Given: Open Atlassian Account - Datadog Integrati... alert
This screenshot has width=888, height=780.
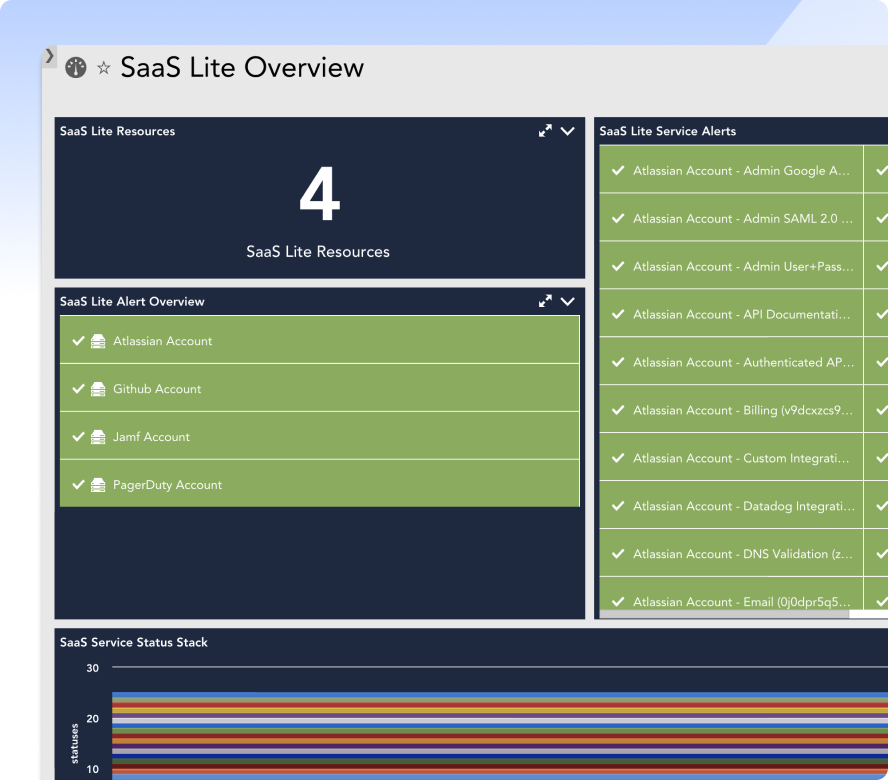Looking at the screenshot, I should 731,505.
